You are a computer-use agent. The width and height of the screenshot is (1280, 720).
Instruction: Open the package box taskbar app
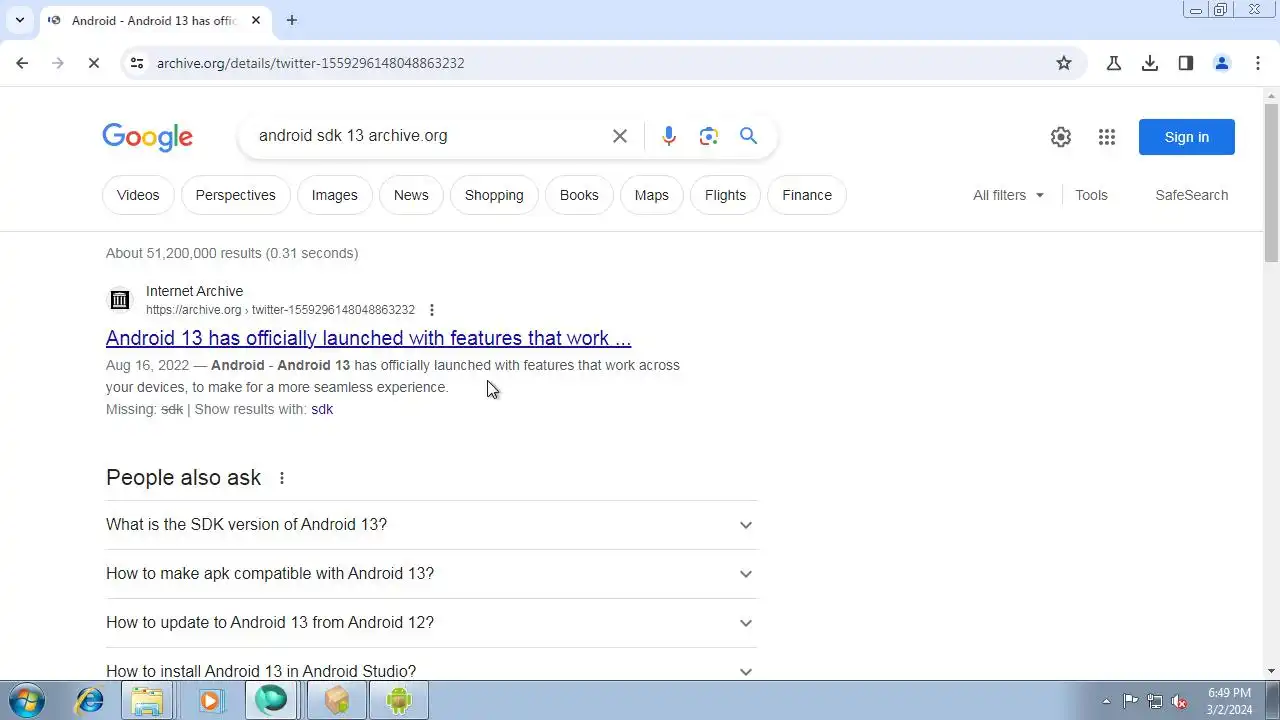pos(337,700)
